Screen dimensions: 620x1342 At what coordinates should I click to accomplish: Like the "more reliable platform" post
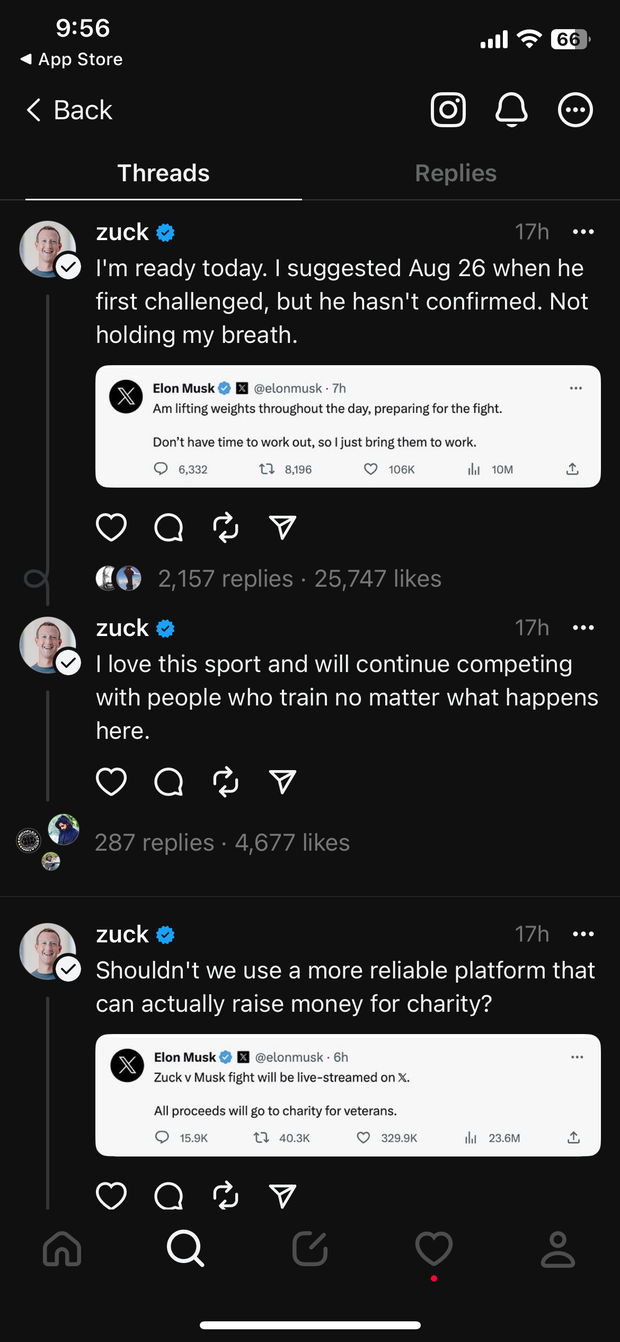111,1195
